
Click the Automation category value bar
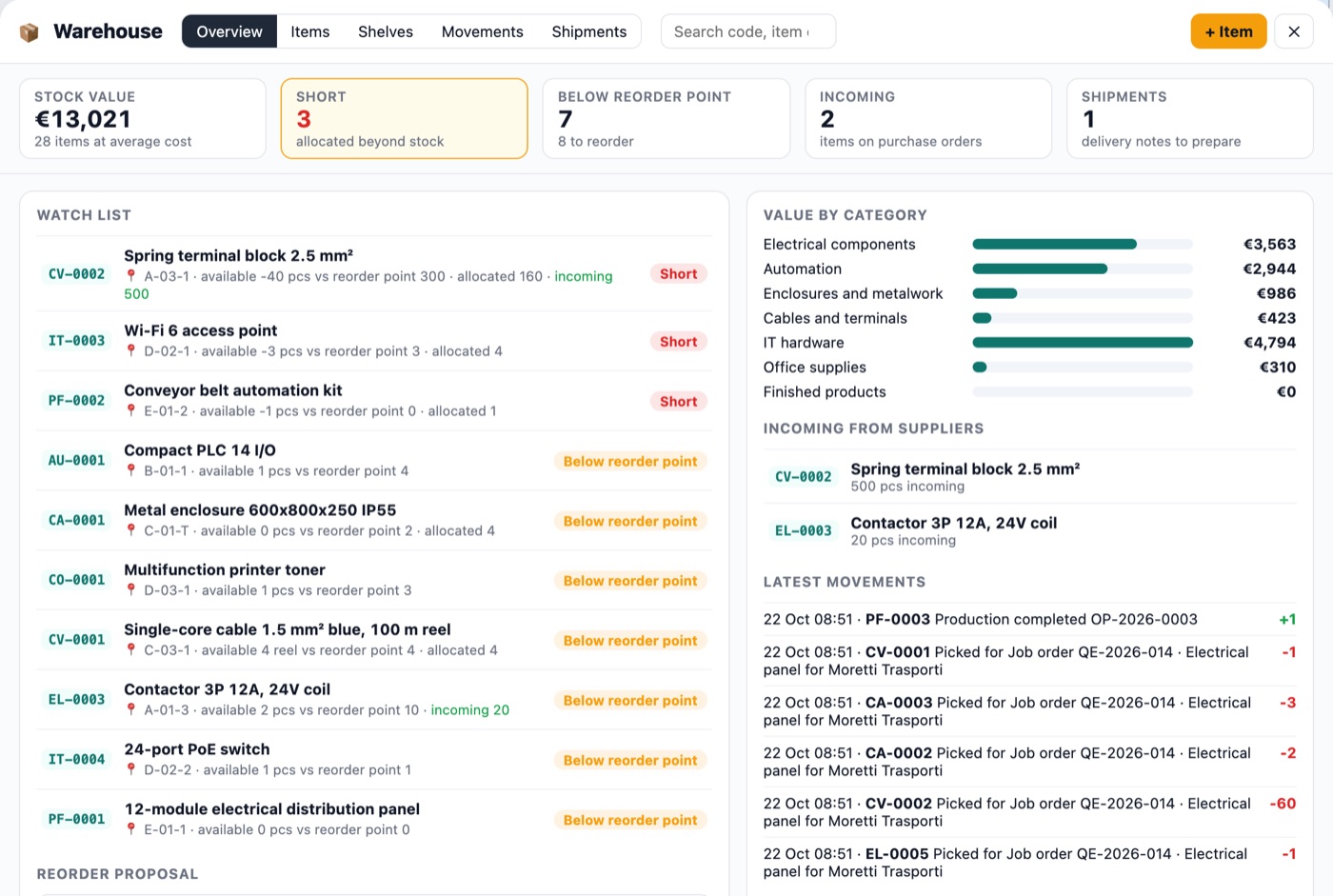[1083, 269]
